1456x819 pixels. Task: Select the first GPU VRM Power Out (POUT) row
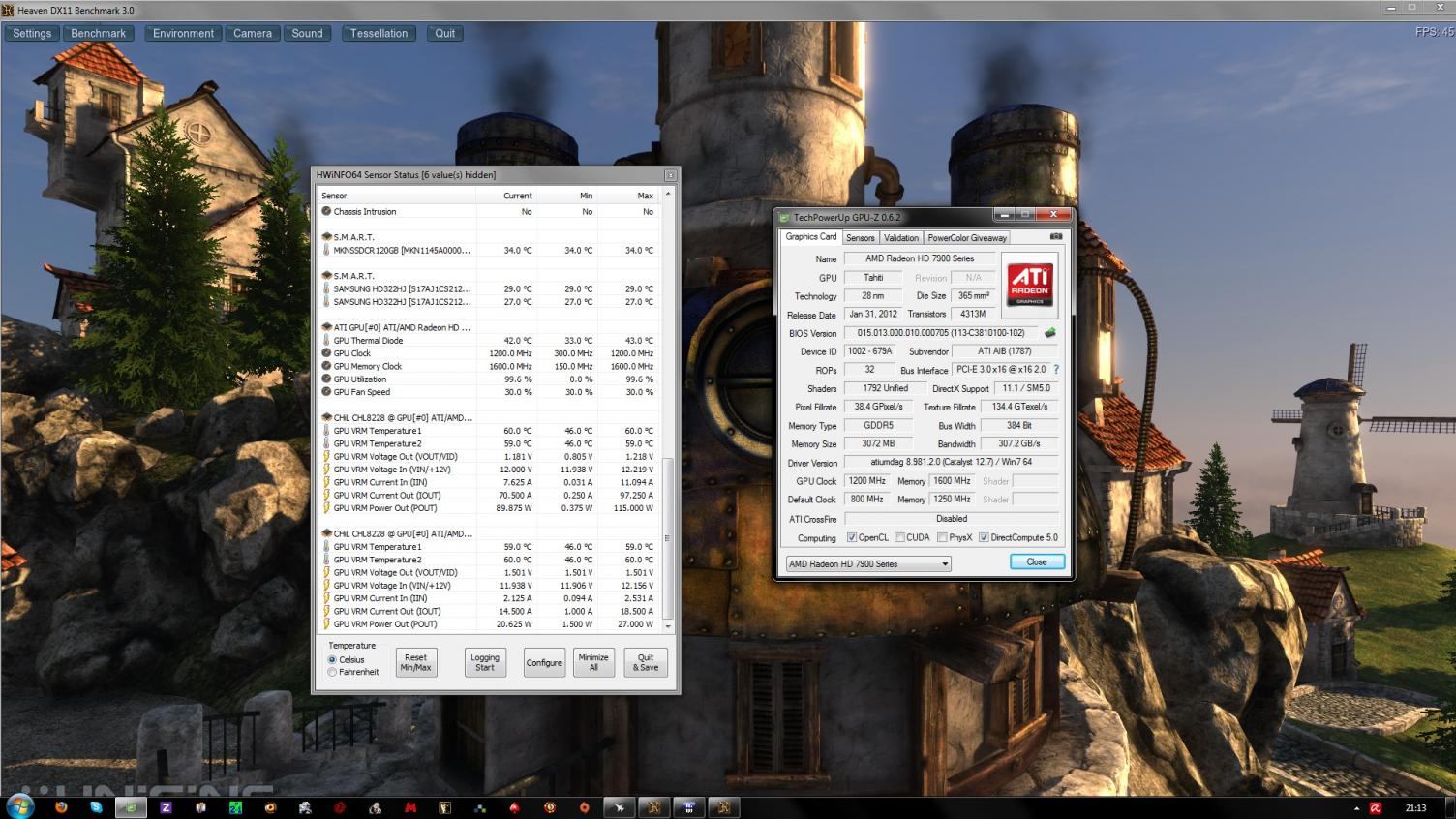point(489,508)
